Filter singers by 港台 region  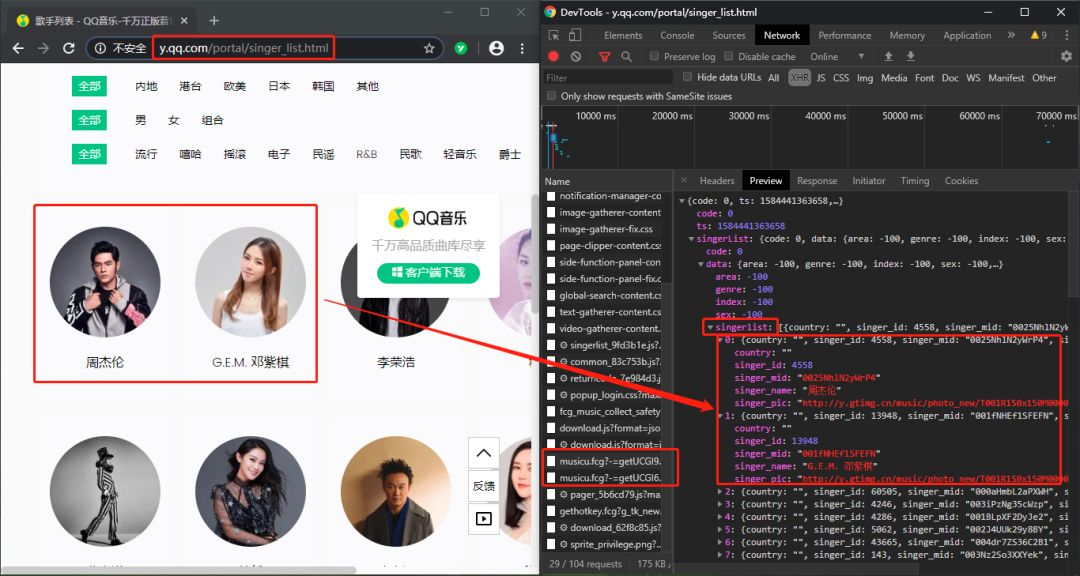tap(190, 86)
